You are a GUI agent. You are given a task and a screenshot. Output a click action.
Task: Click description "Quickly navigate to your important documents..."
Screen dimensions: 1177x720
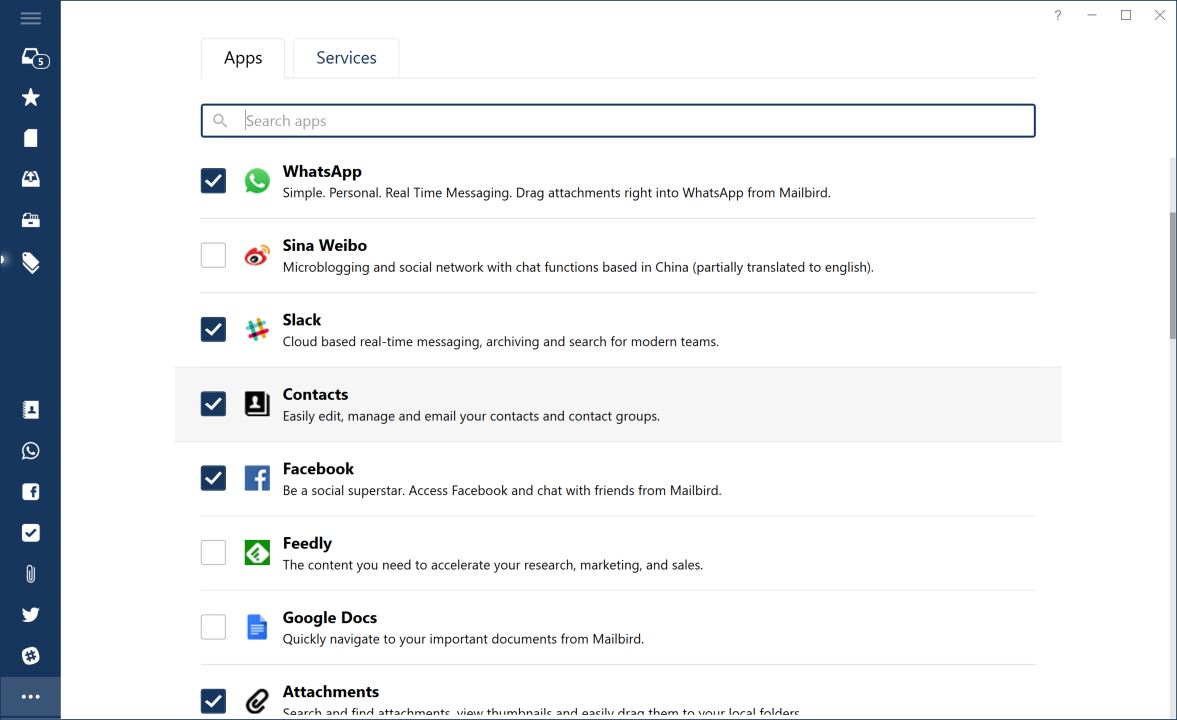pos(463,639)
